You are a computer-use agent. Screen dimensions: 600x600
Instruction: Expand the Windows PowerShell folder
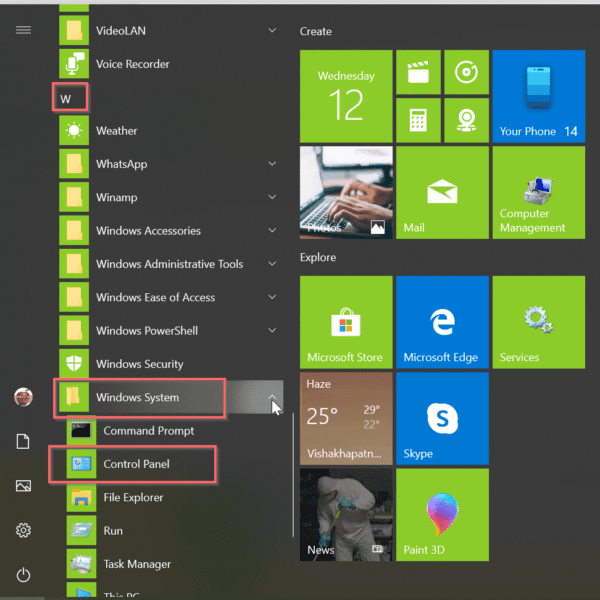click(x=273, y=331)
